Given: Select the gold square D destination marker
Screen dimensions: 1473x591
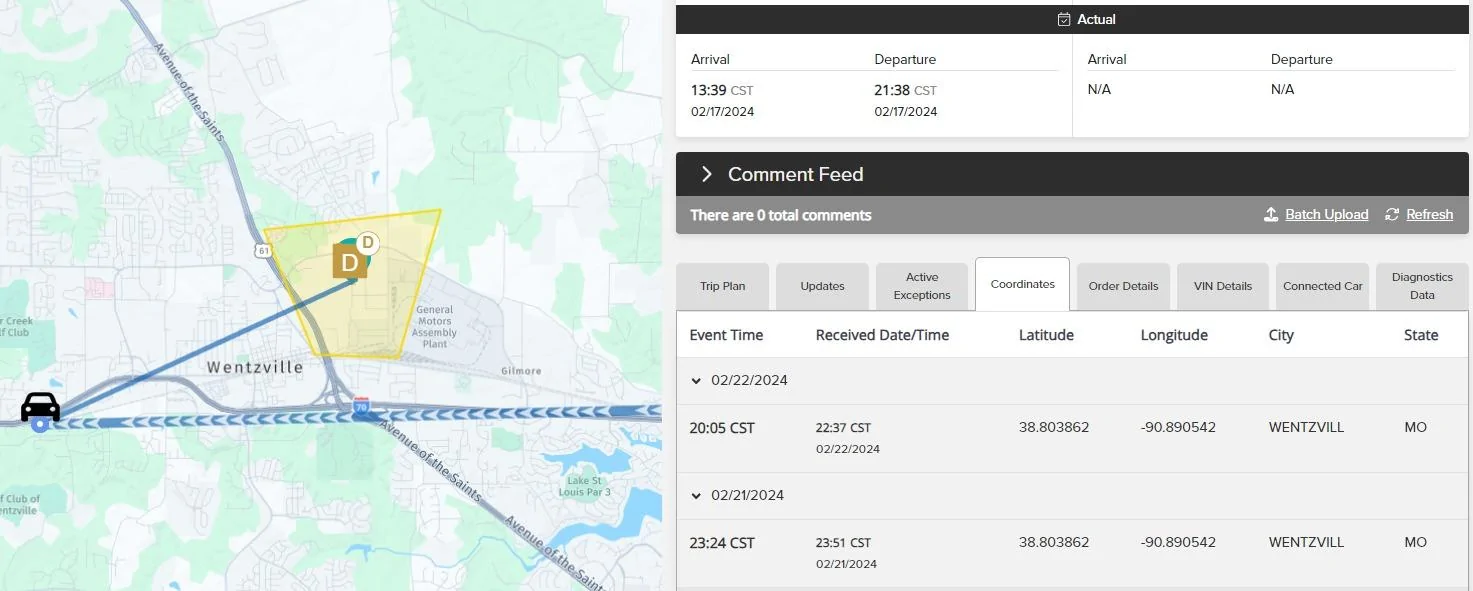Looking at the screenshot, I should tap(349, 262).
